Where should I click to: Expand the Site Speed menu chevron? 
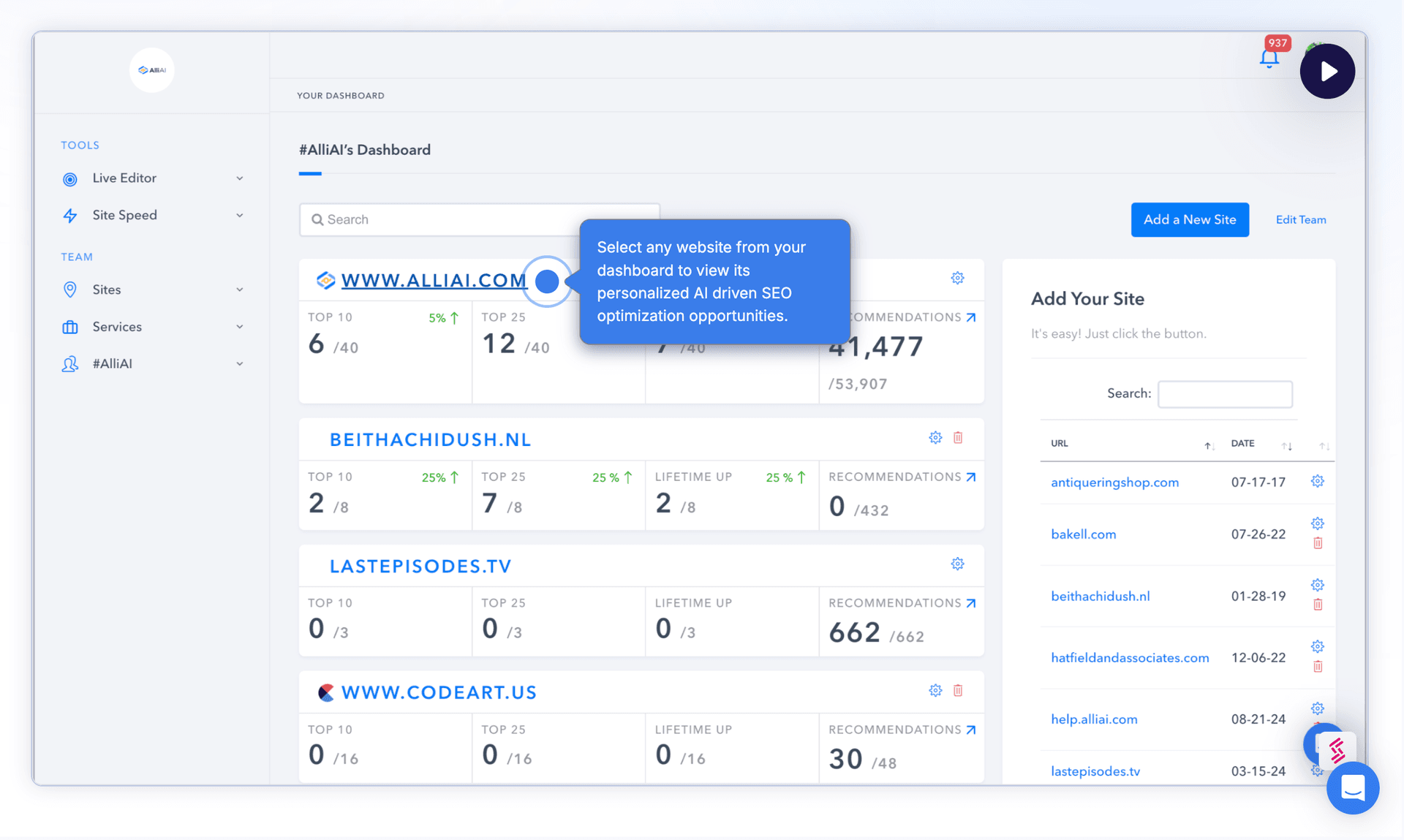pyautogui.click(x=239, y=216)
